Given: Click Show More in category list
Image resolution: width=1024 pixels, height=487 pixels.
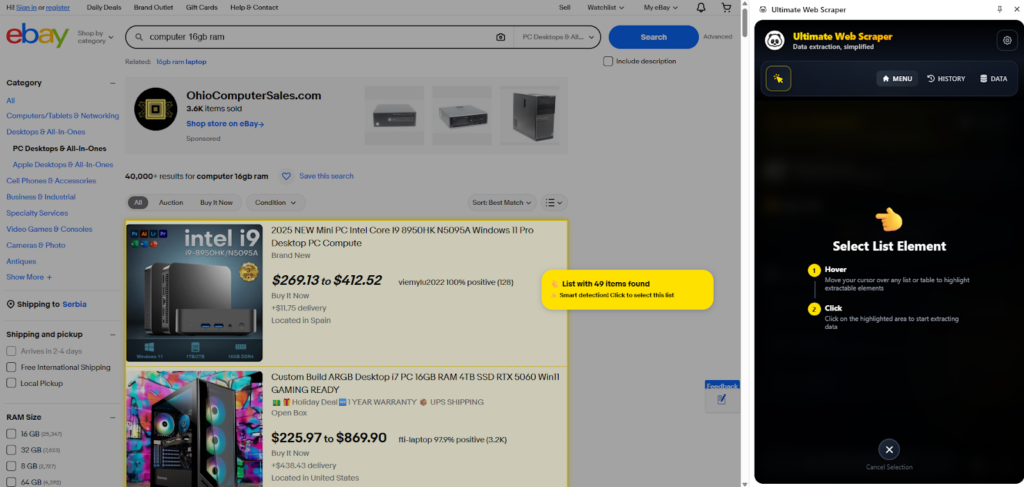Looking at the screenshot, I should click(x=29, y=277).
